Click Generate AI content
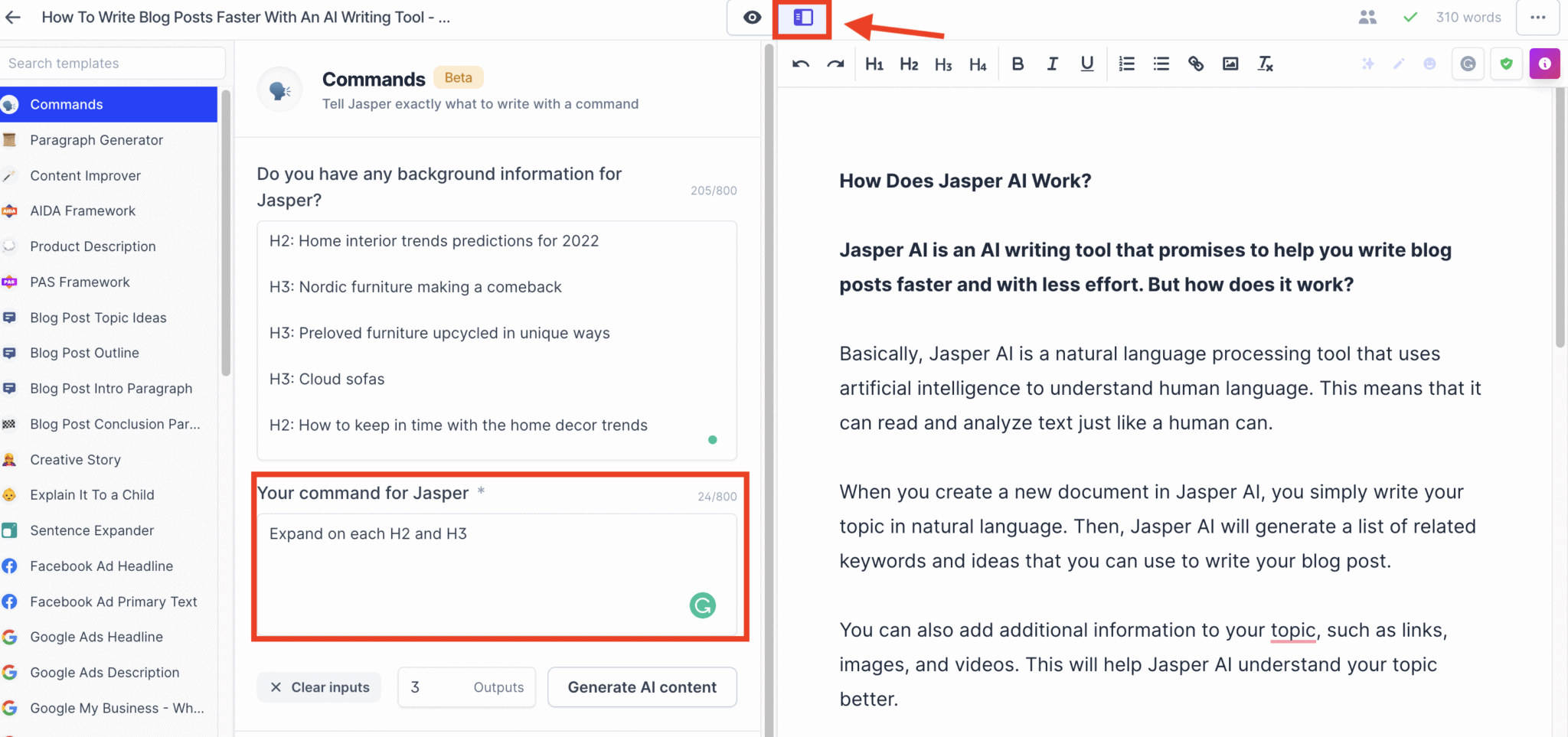 (642, 687)
